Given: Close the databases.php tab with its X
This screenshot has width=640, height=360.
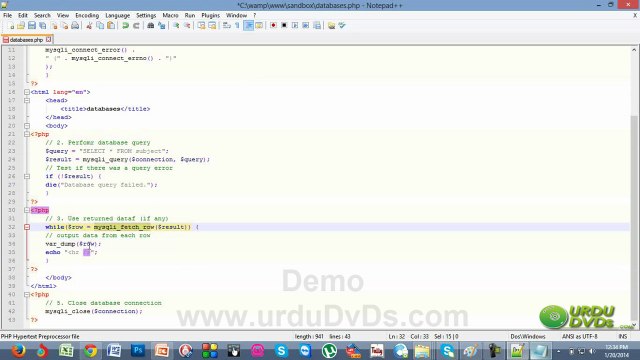Looking at the screenshot, I should 49,40.
